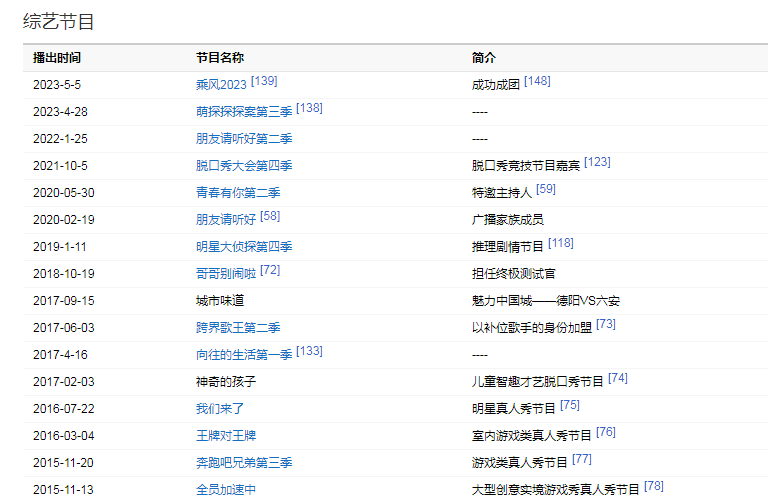Open the 向往的生活第一季 link
The height and width of the screenshot is (499, 768).
[x=244, y=355]
